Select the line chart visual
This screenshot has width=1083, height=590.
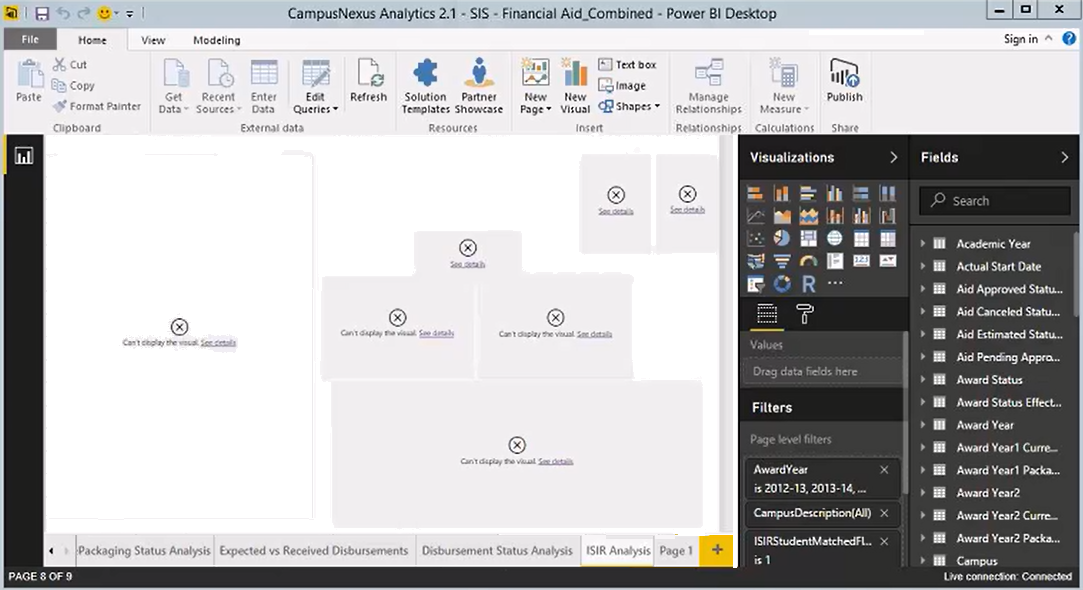[x=755, y=216]
